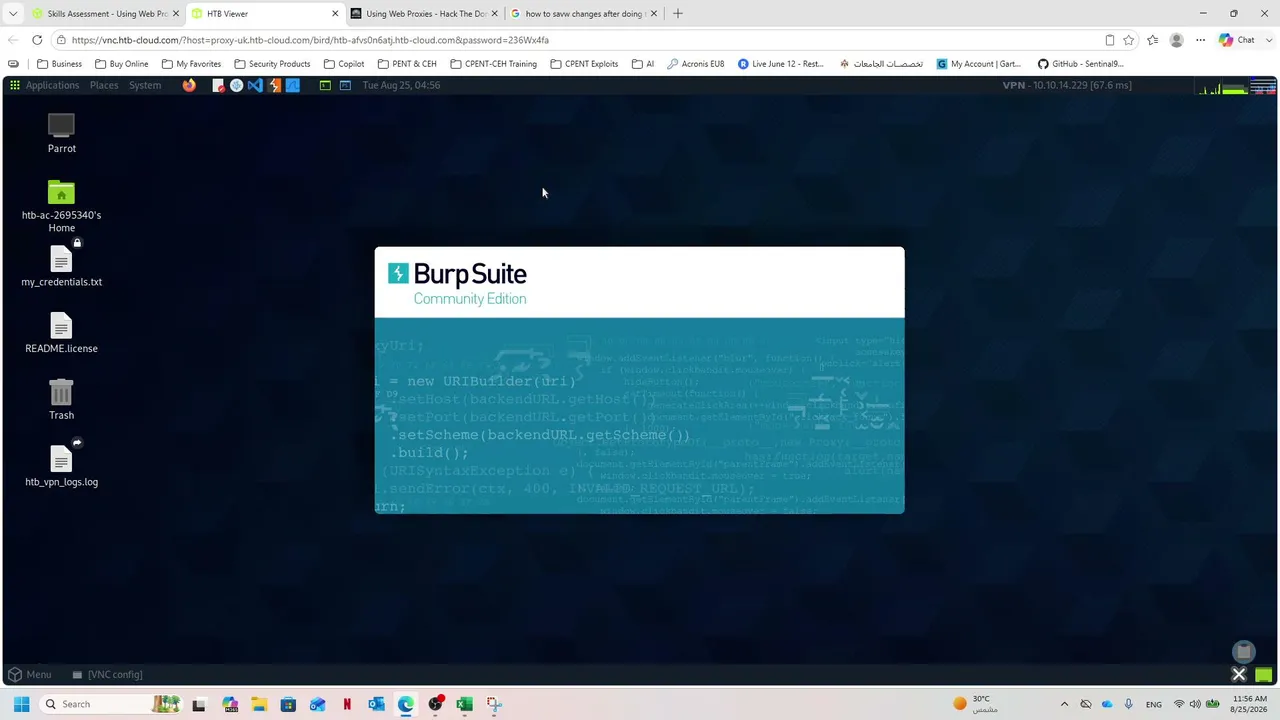Switch to Using Web Proxies tab
This screenshot has width=1280, height=720.
click(425, 14)
